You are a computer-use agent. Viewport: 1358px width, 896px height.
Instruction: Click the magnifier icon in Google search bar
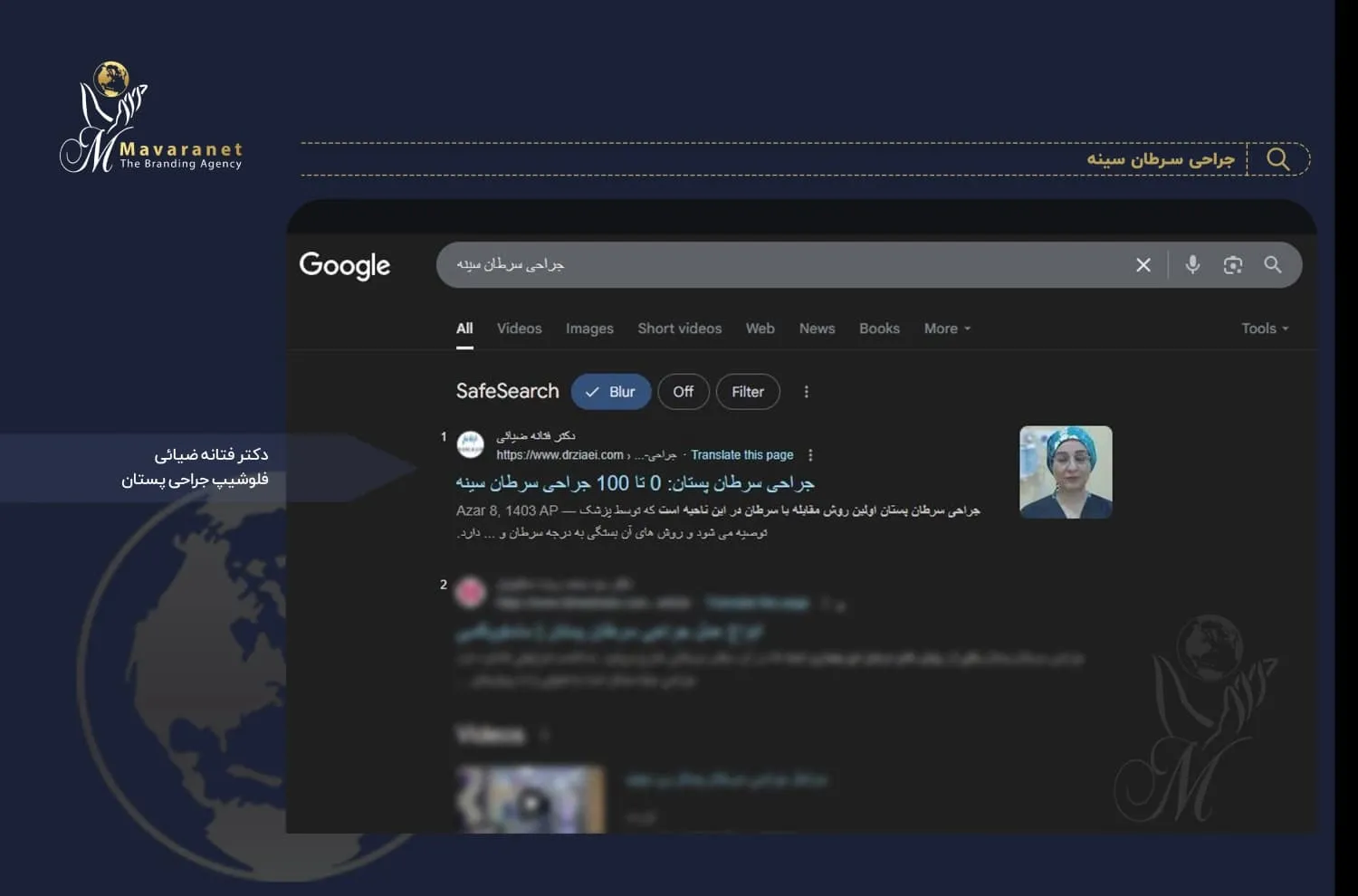(x=1273, y=264)
